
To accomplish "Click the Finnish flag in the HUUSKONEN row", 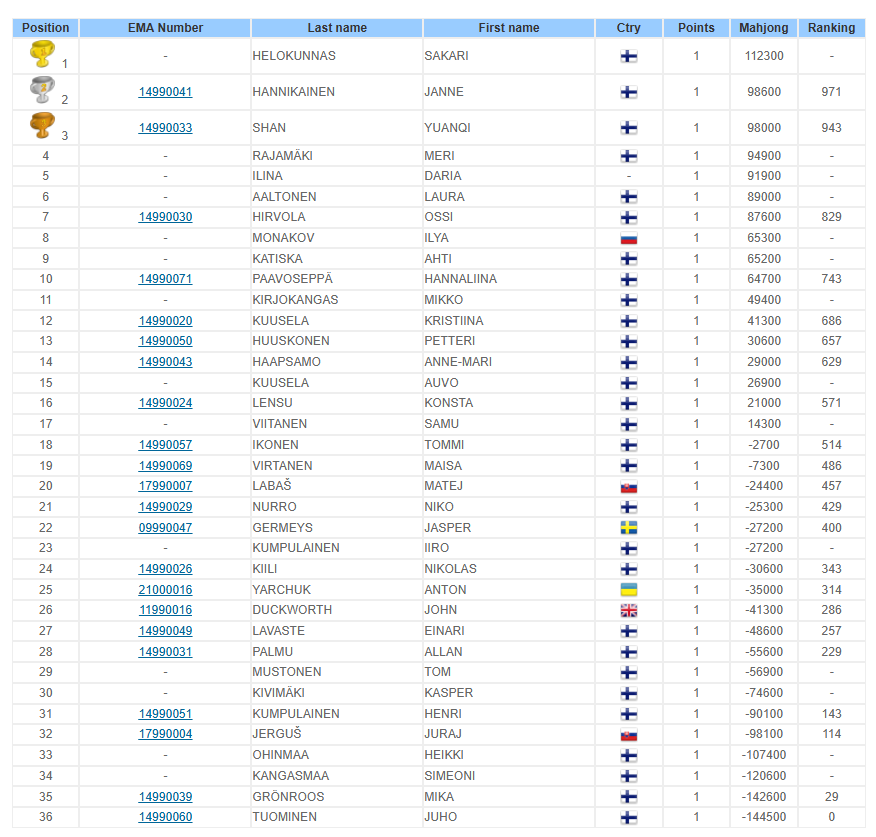I will [x=629, y=341].
